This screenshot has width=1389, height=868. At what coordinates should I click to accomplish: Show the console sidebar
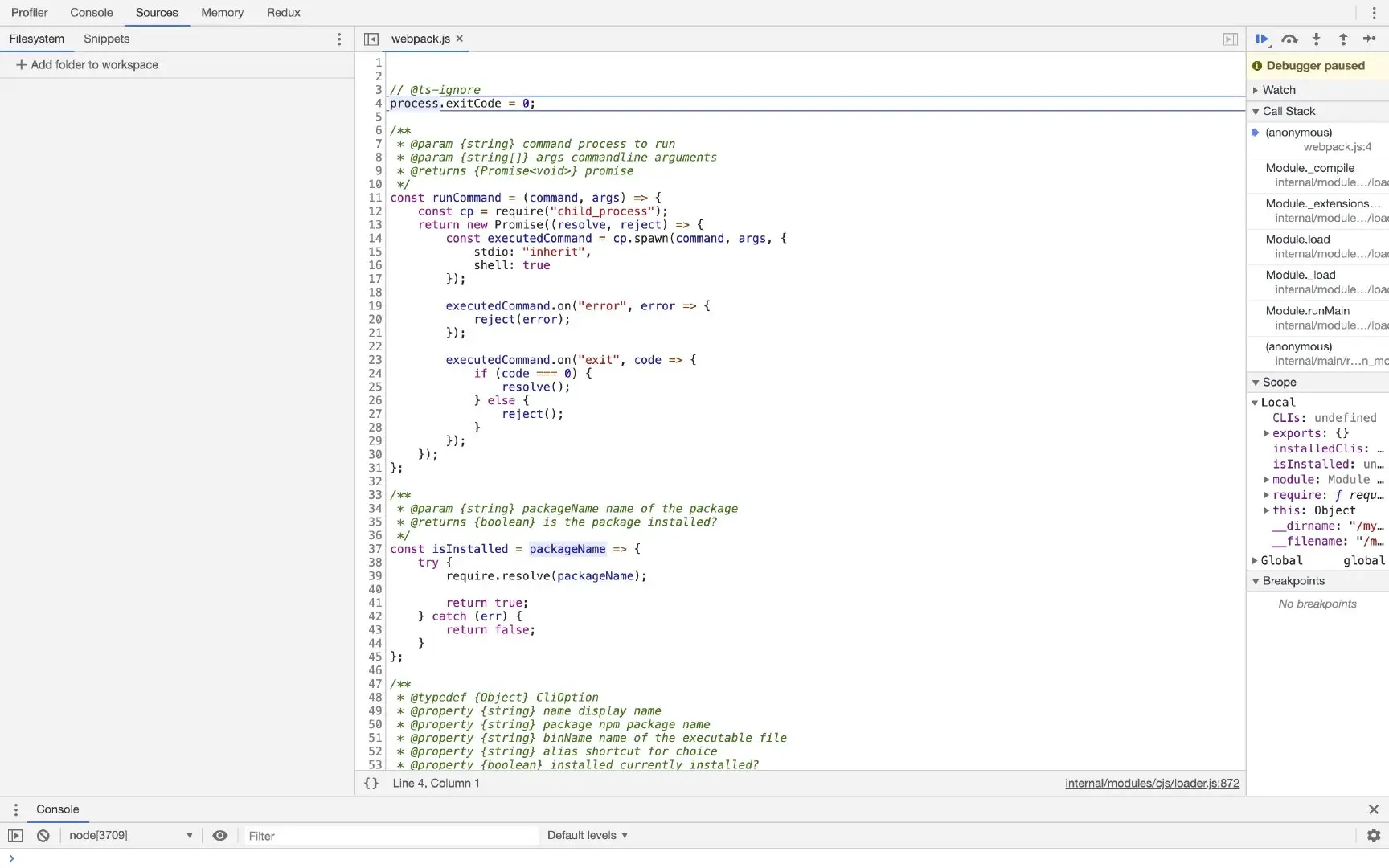click(x=15, y=836)
